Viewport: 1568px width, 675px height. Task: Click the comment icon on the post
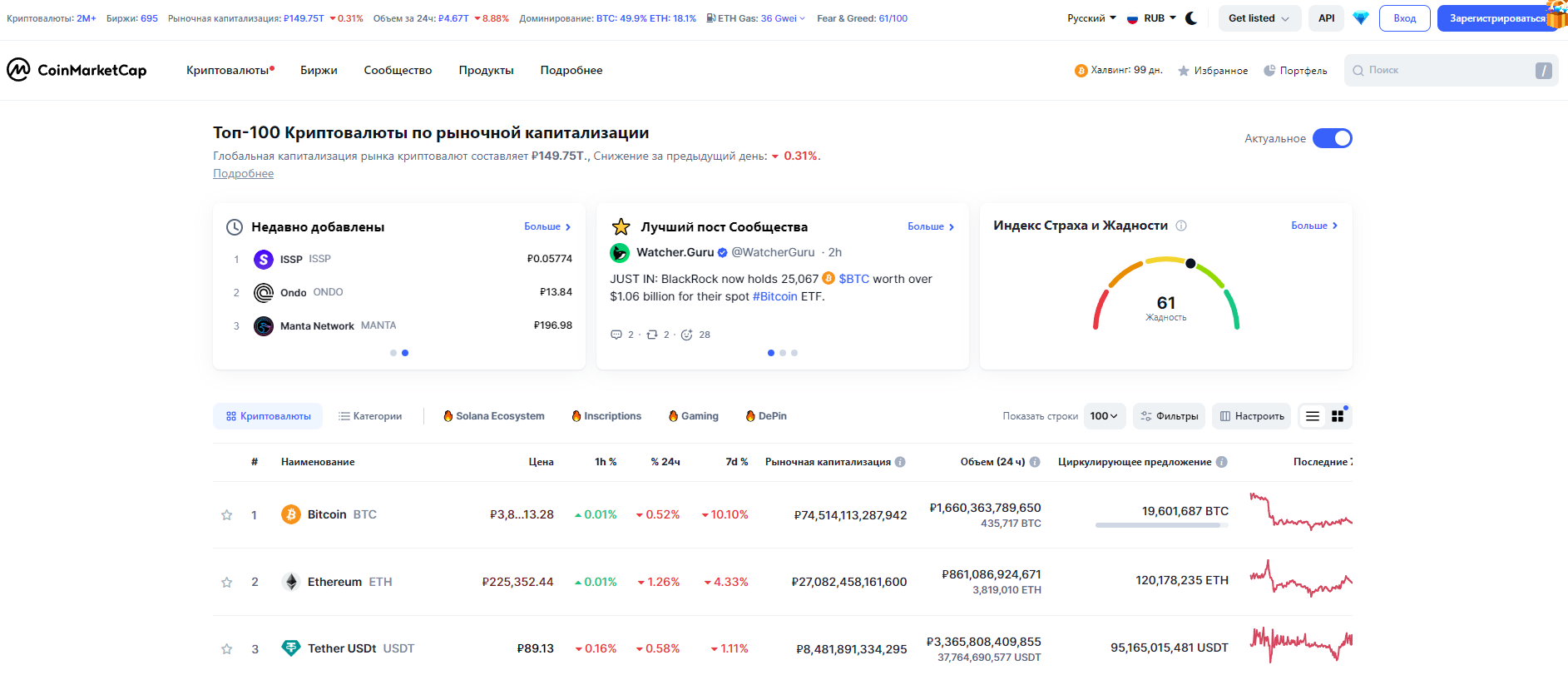[616, 335]
